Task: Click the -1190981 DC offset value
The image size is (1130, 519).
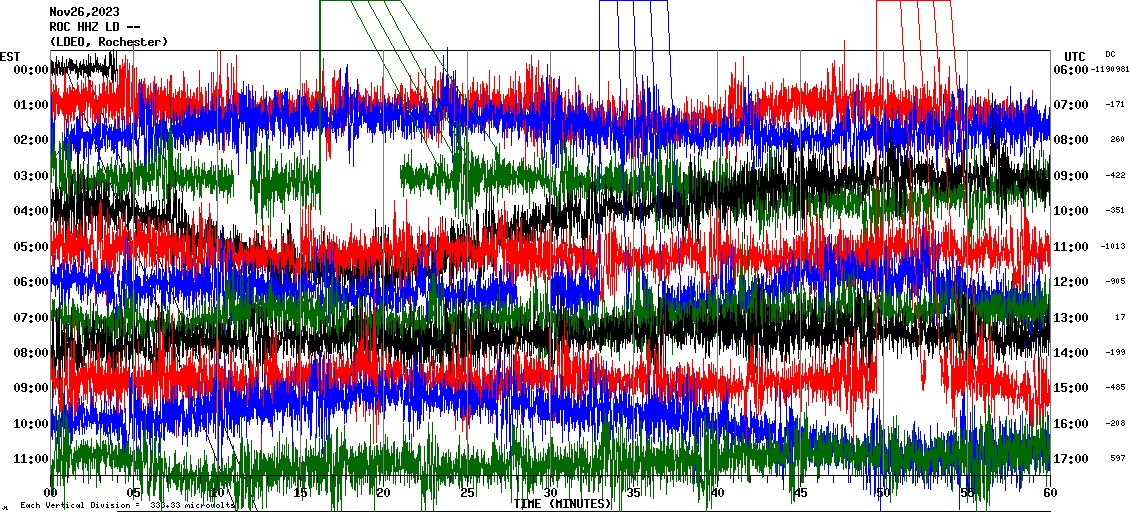Action: click(x=1109, y=70)
